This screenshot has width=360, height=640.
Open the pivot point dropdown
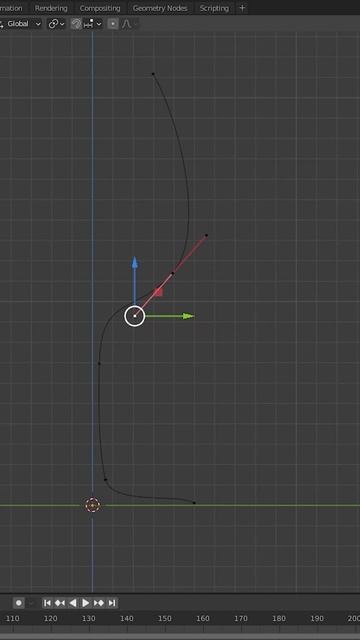tap(56, 24)
